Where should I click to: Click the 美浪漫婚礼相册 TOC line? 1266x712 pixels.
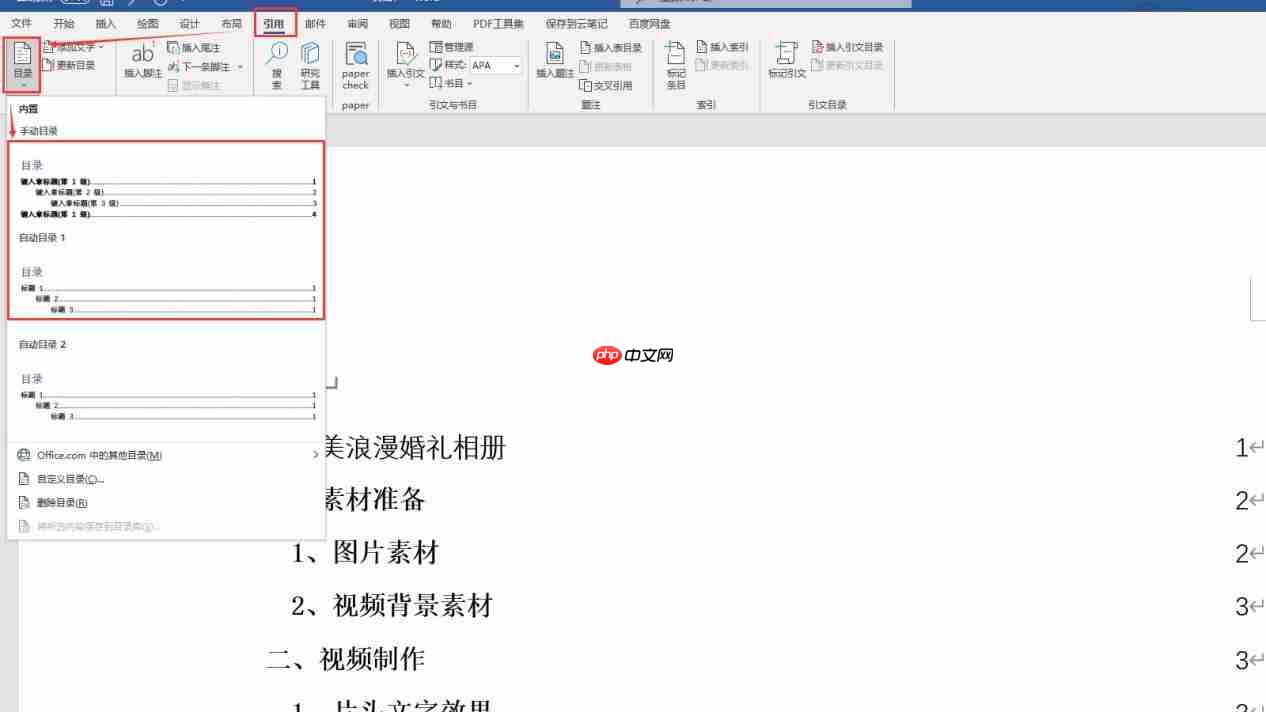[414, 447]
